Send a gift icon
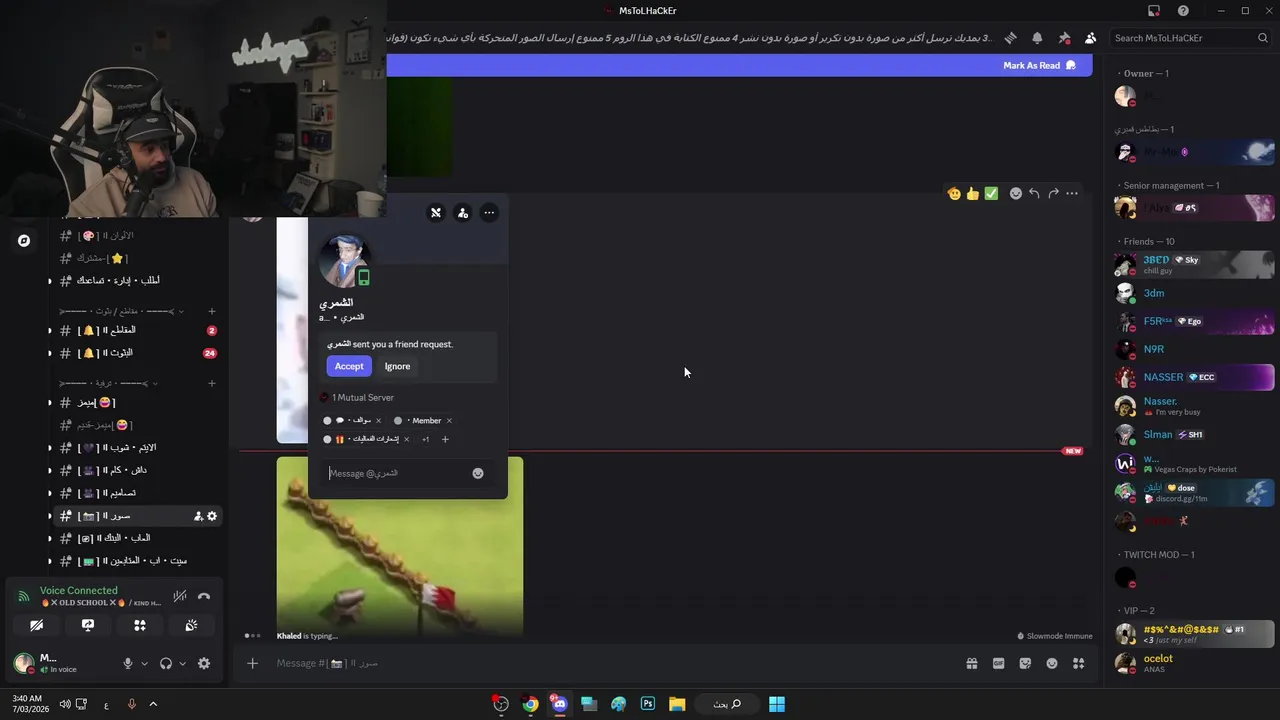 point(971,663)
